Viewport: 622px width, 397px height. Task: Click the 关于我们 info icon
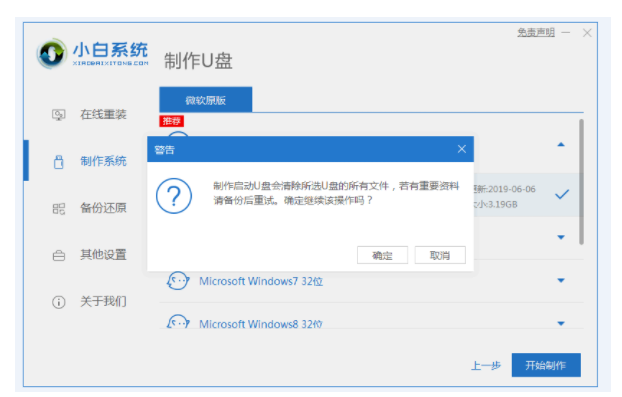[59, 302]
